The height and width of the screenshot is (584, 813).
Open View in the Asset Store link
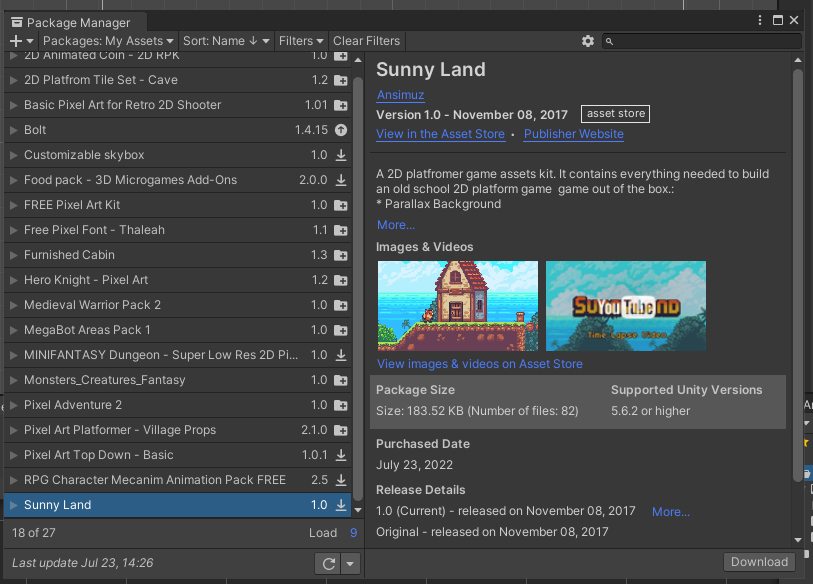coord(440,134)
